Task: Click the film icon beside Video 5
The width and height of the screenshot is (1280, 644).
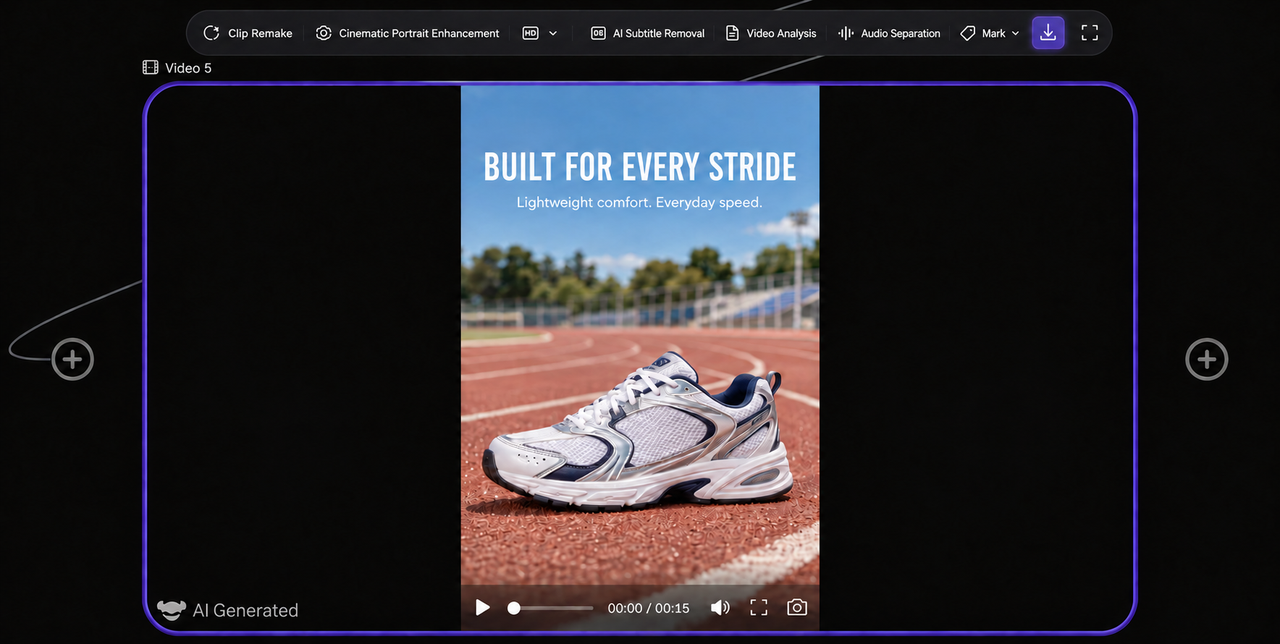Action: (151, 68)
